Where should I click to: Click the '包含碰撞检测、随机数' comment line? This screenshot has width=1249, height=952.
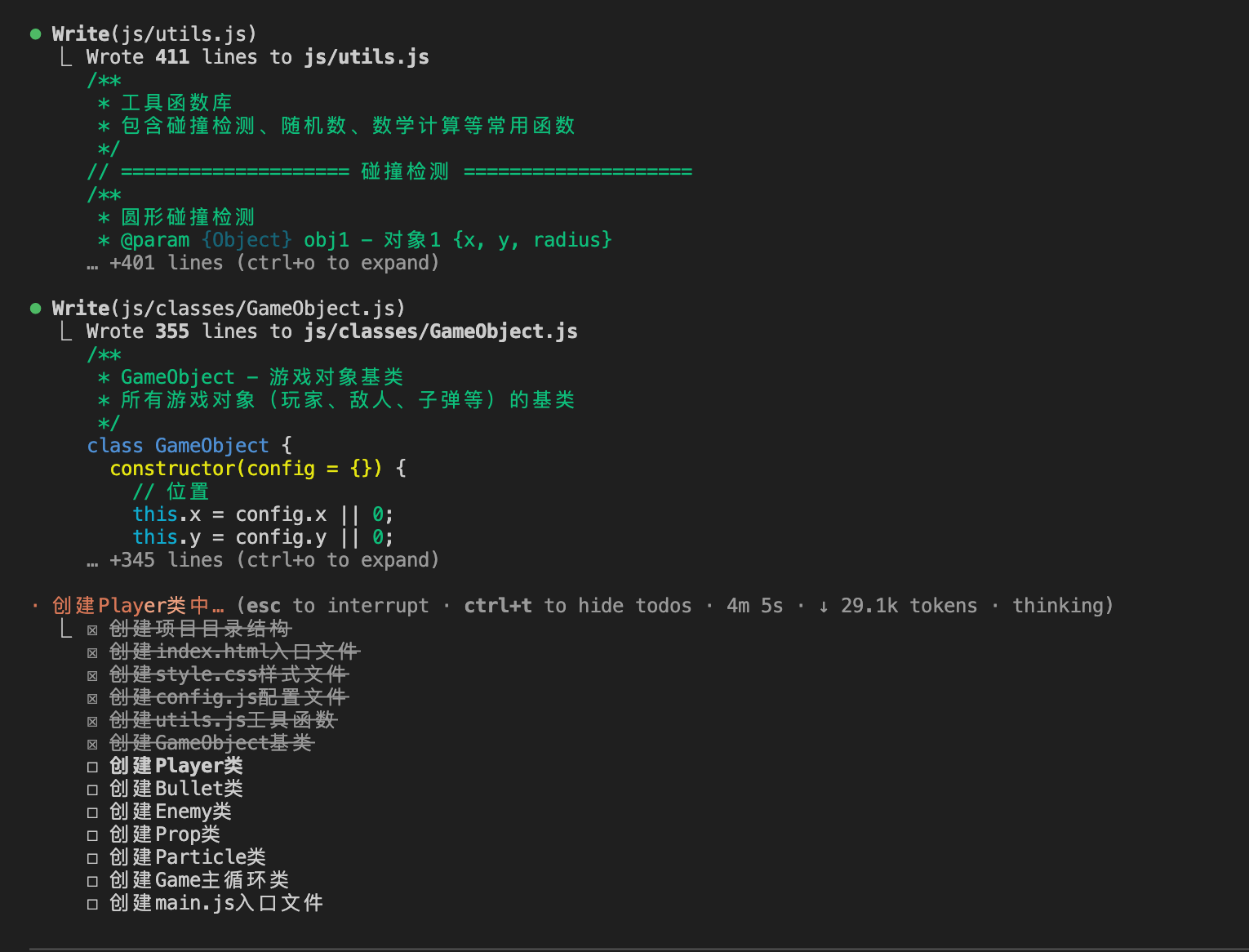(x=336, y=126)
